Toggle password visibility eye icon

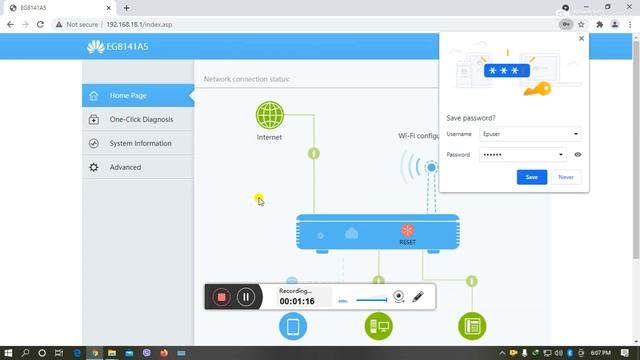coord(578,155)
